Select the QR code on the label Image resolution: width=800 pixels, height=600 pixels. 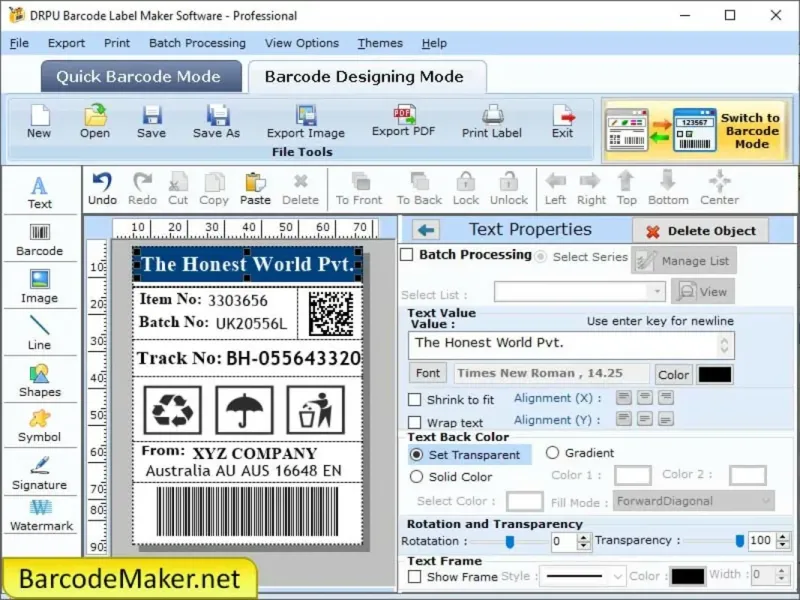pyautogui.click(x=331, y=312)
